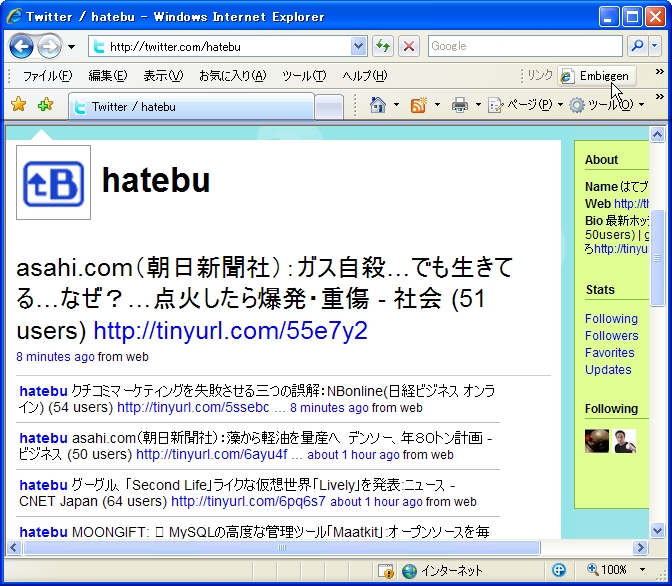This screenshot has height=586, width=672.
Task: Click vertical scrollbar up arrow
Action: click(x=657, y=135)
